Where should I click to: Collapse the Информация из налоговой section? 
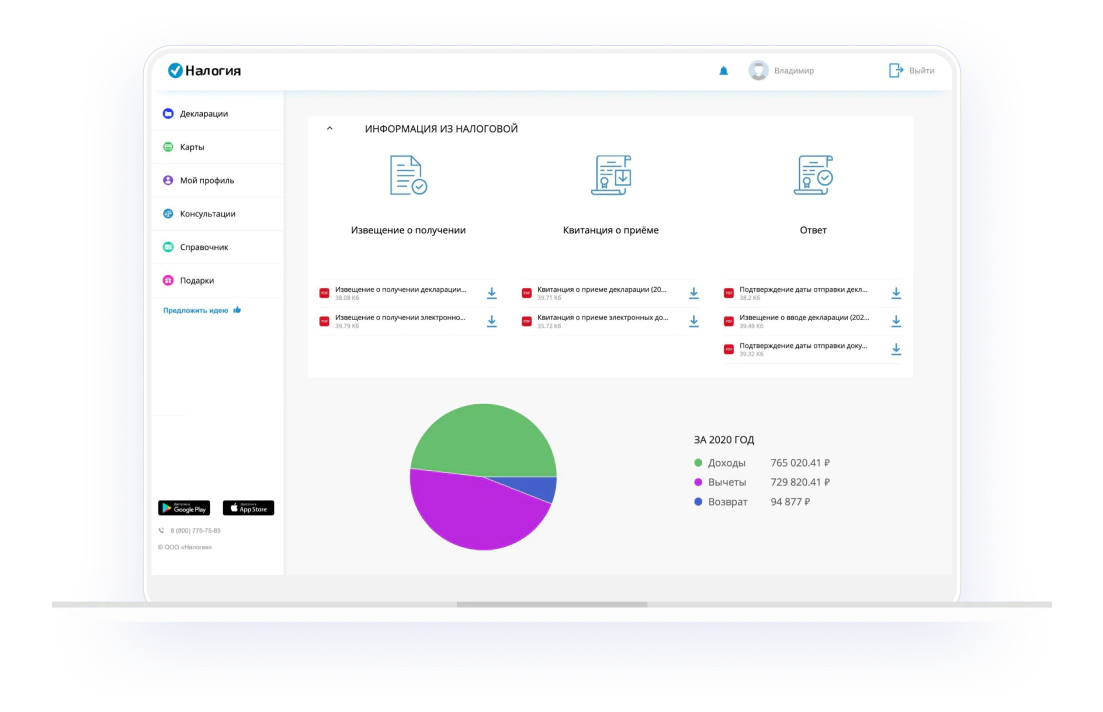point(329,129)
